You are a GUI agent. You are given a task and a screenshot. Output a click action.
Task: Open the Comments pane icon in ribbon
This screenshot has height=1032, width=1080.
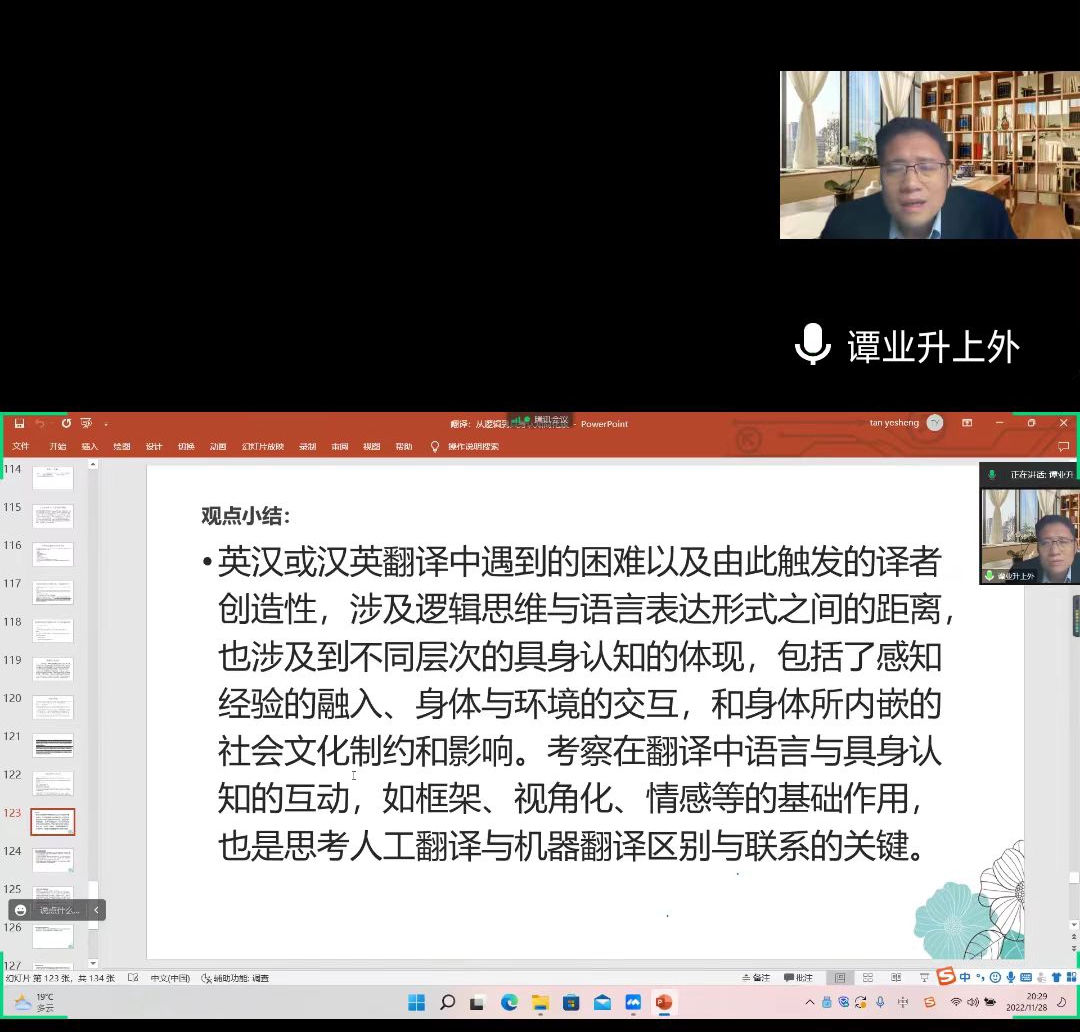1063,447
